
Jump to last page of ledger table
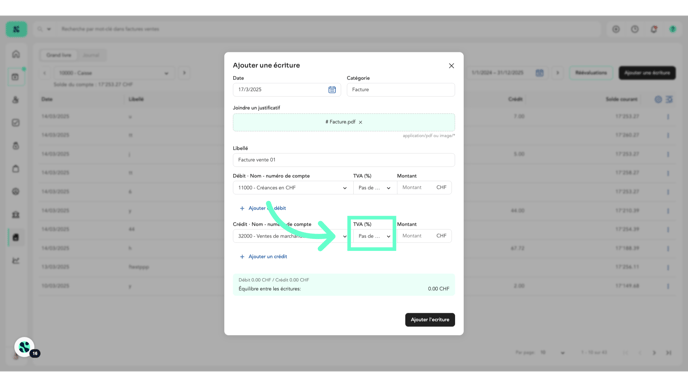[x=669, y=353]
